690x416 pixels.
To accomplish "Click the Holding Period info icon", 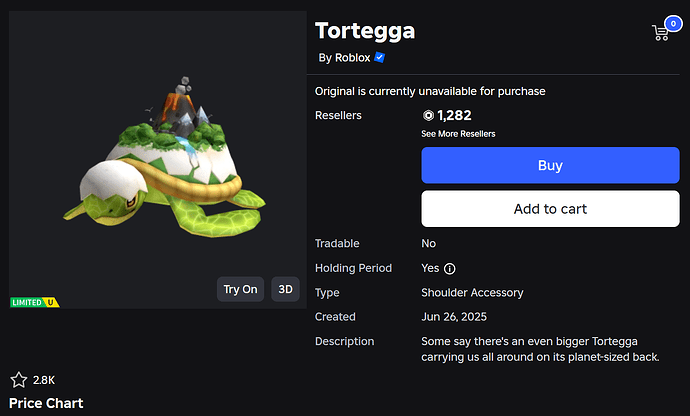I will click(x=450, y=269).
